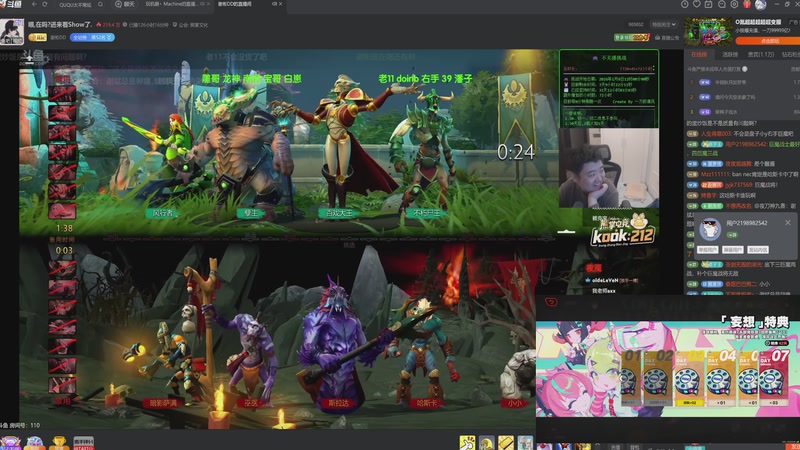
Task: Mute the audio of Machine stream tab
Action: point(202,4)
